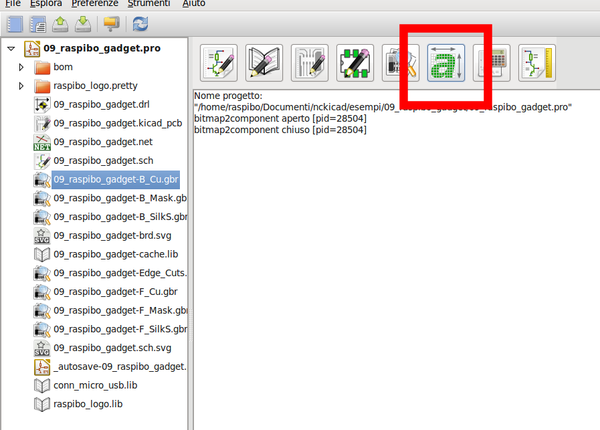
Task: Expand the raspibo_logo.pretty folder
Action: point(23,86)
